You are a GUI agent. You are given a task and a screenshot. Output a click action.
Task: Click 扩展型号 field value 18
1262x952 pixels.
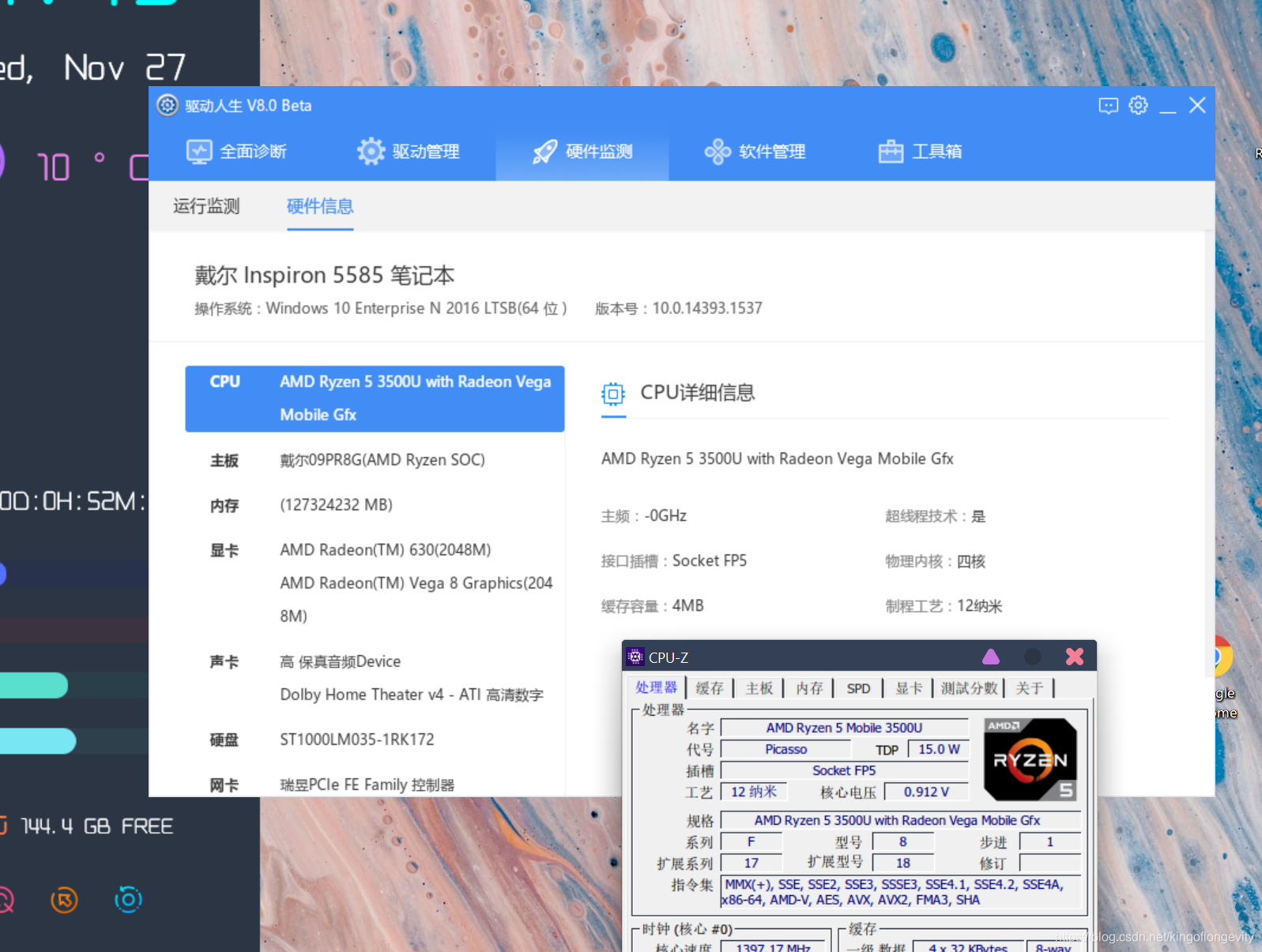coord(902,863)
